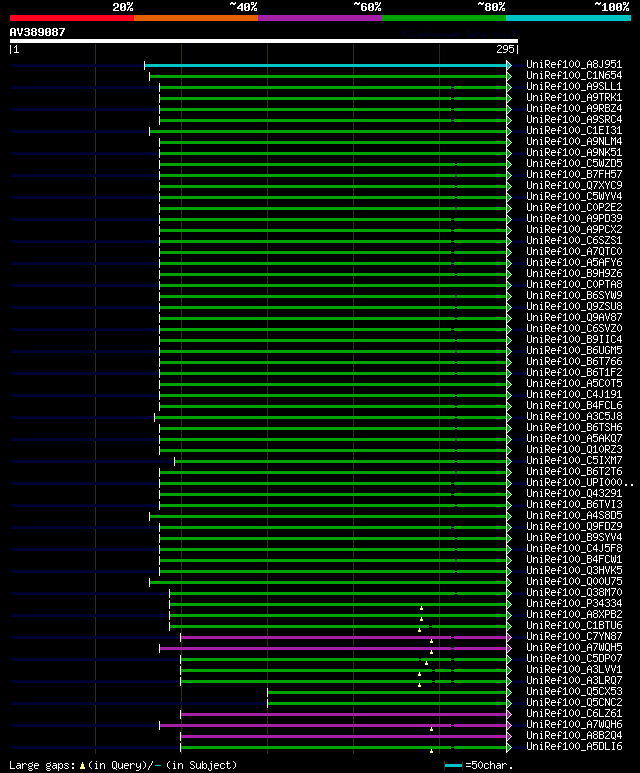Click UniRef100_A9NLM4 hit name
640x773 pixels.
[574, 141]
